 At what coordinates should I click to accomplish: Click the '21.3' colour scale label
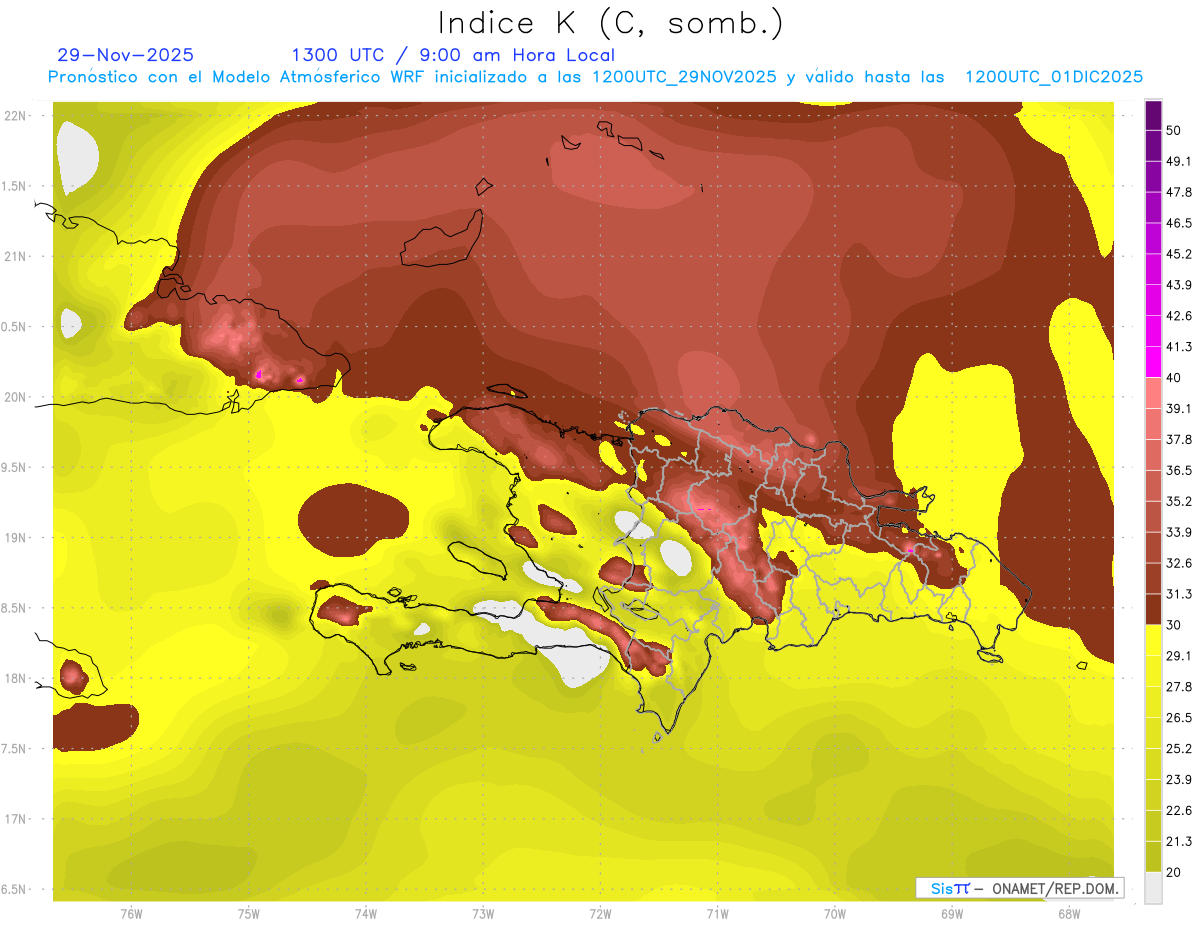coord(1179,840)
